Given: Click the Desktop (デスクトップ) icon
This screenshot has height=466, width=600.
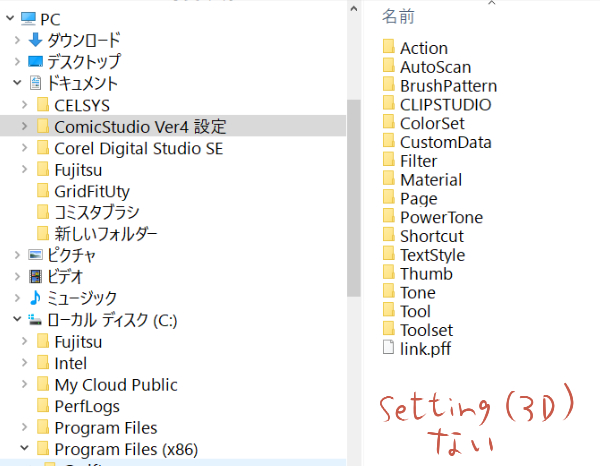Looking at the screenshot, I should (36, 61).
